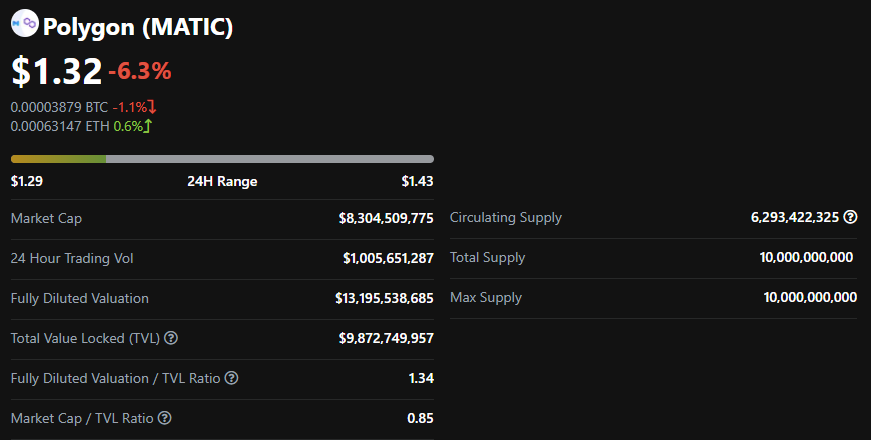
Task: Click the $1.43 24H range high value
Action: [417, 181]
